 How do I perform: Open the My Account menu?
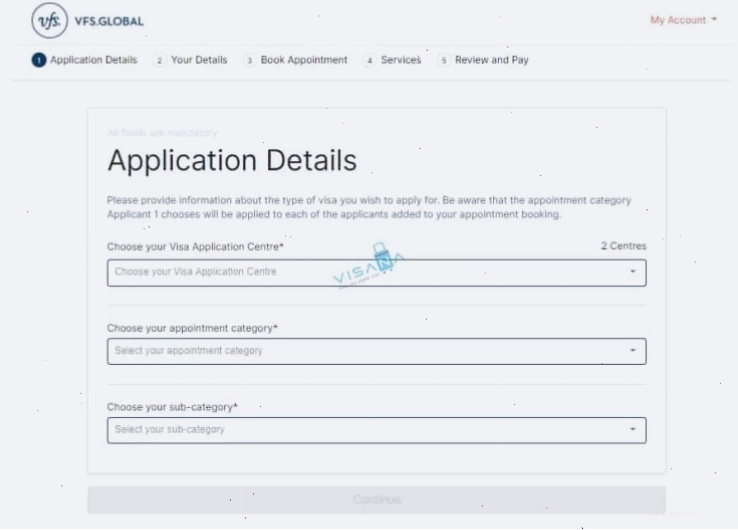(x=683, y=20)
